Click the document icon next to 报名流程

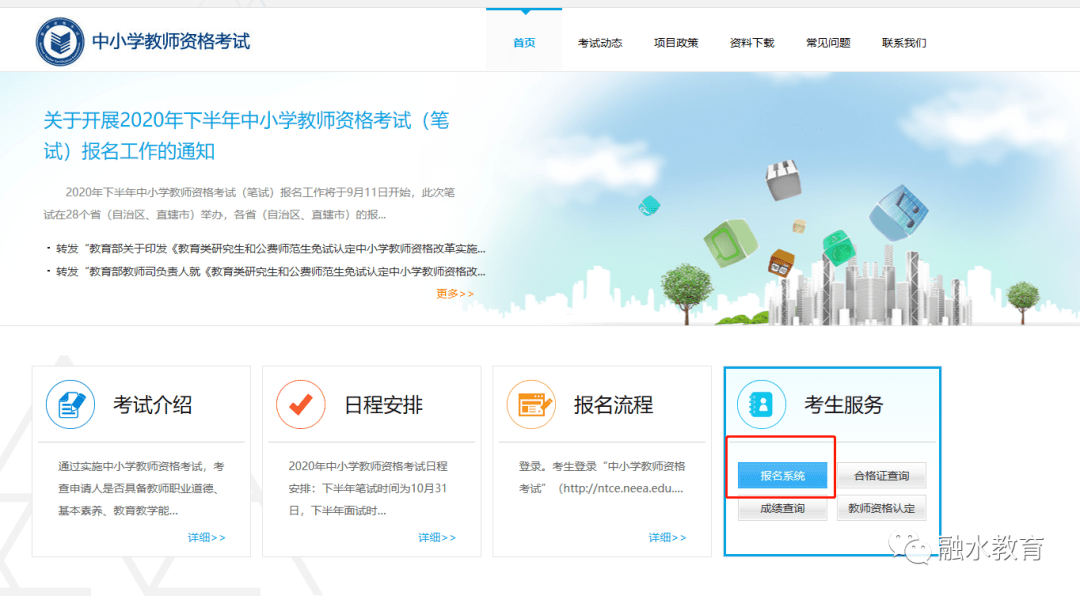531,404
